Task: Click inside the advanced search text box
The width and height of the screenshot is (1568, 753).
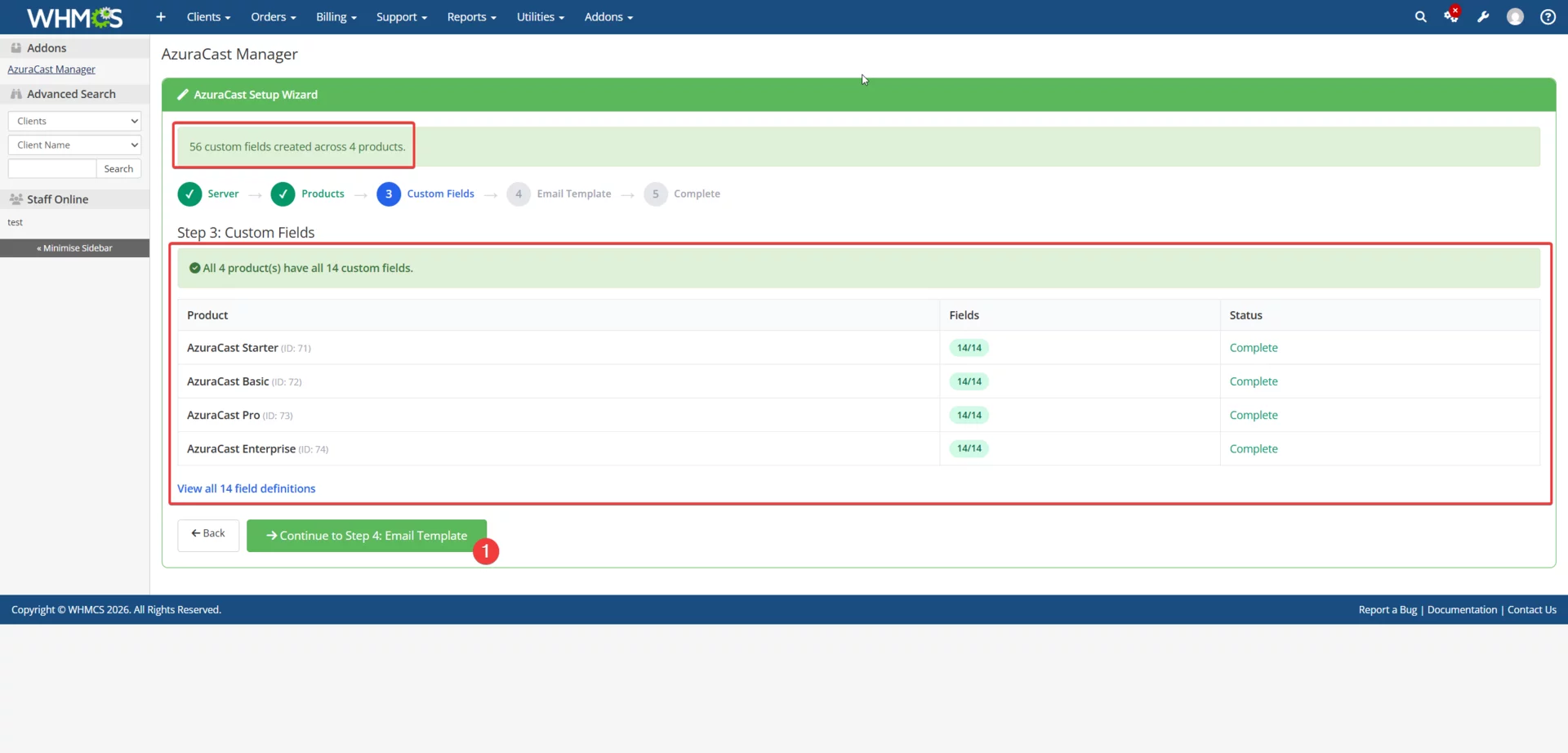Action: [51, 168]
